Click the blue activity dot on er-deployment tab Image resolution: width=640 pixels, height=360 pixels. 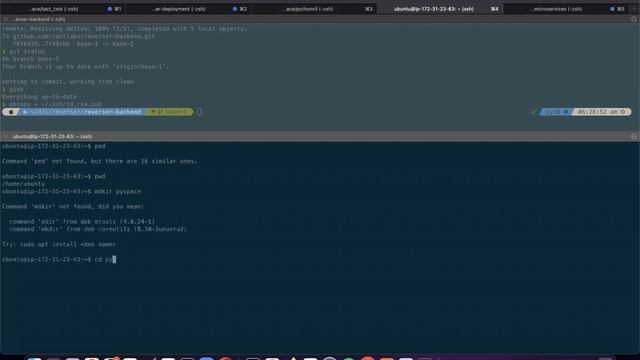(x=235, y=9)
